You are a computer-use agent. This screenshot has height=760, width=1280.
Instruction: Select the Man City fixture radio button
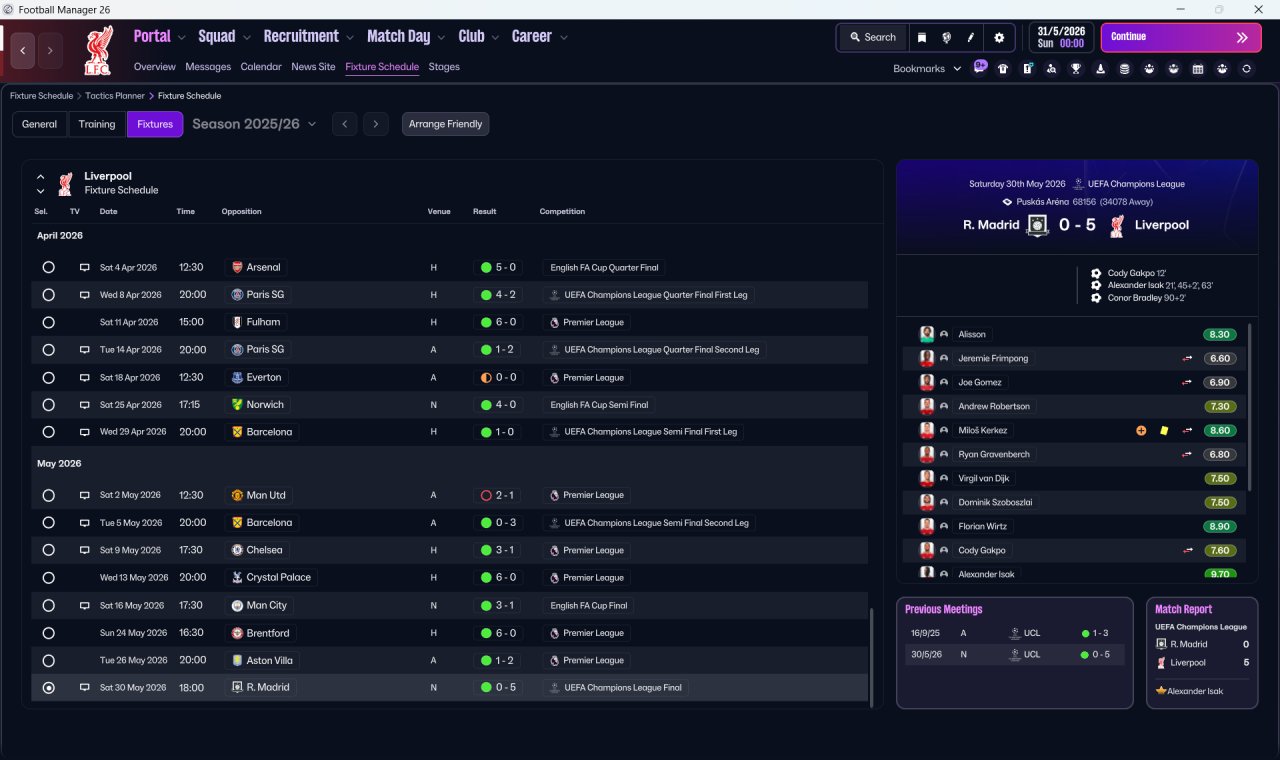48,605
